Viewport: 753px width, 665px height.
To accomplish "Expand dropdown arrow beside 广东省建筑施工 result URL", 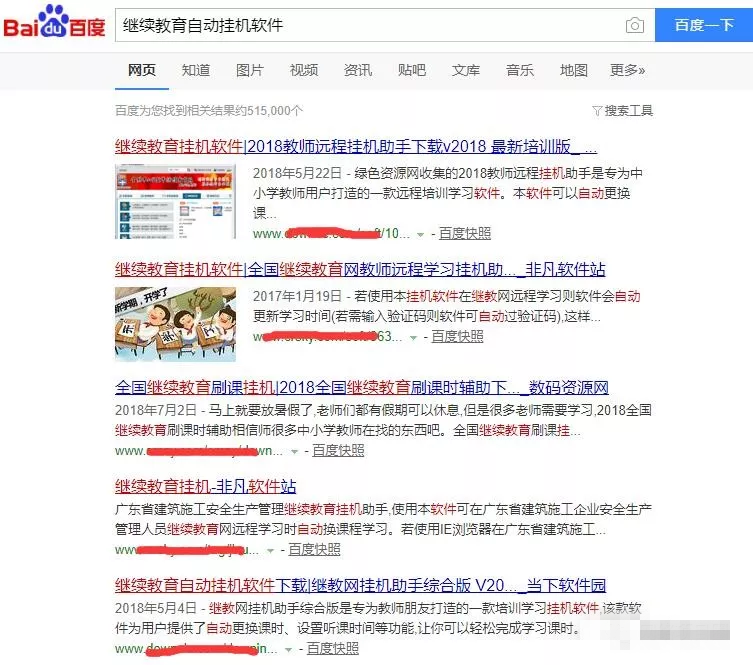I will tap(270, 551).
